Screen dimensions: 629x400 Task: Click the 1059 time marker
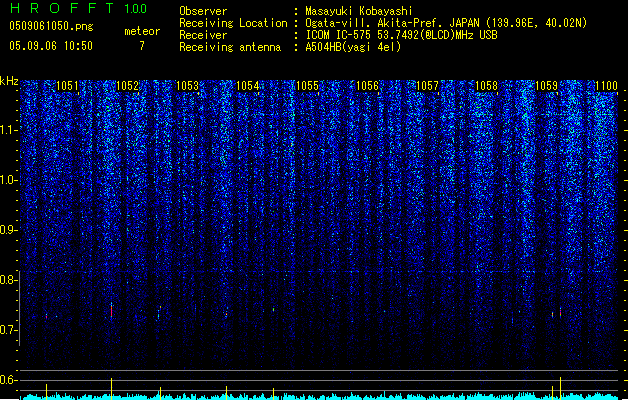547,86
